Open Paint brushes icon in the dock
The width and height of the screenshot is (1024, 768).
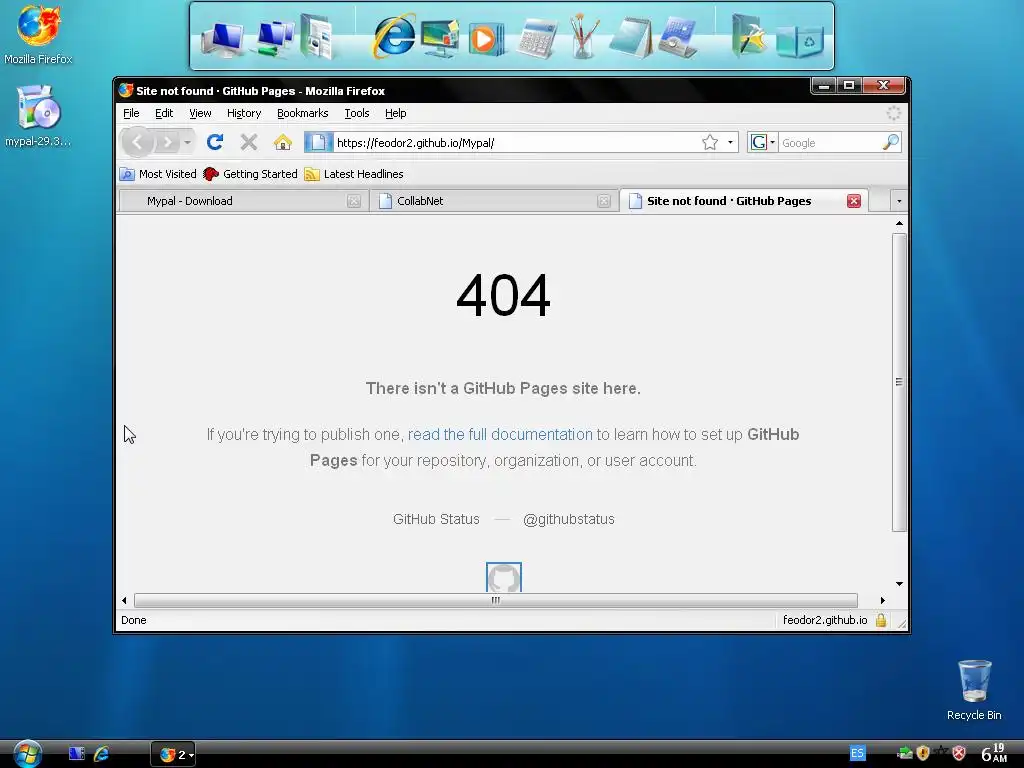583,37
